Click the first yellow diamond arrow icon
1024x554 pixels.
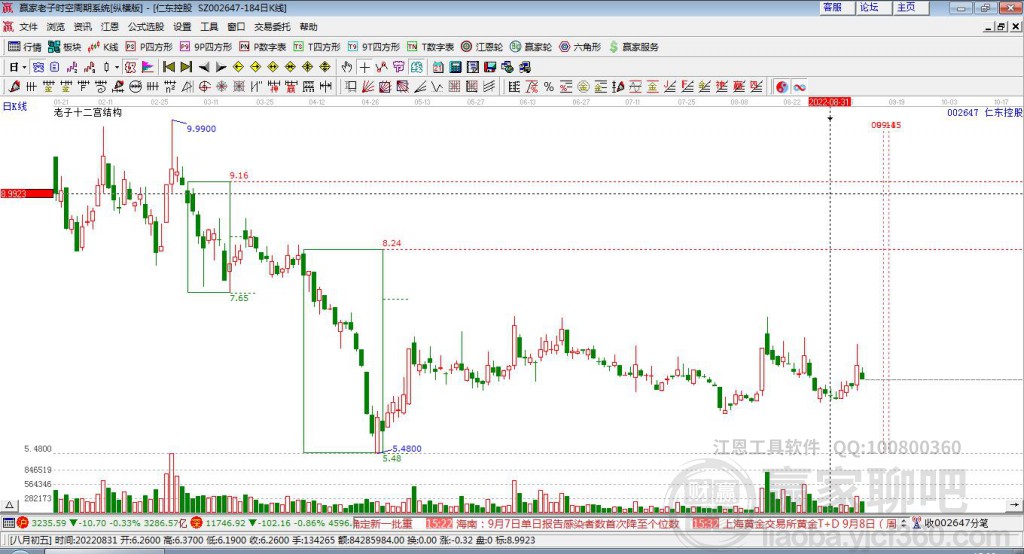pyautogui.click(x=238, y=67)
